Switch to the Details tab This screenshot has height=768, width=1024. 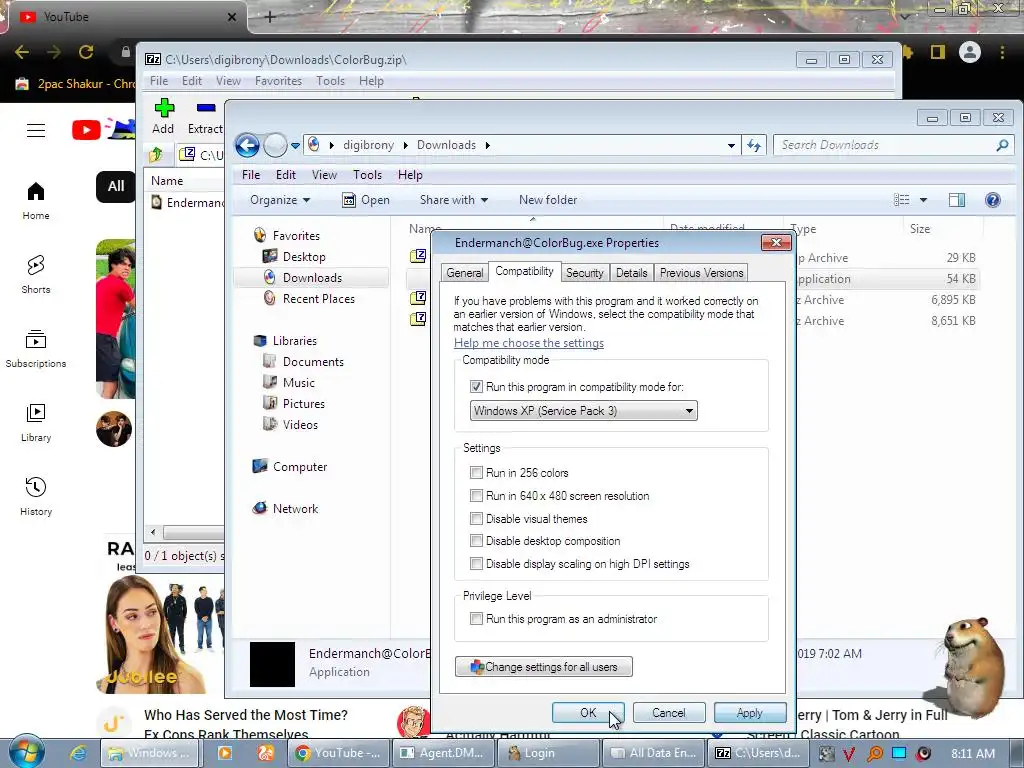pyautogui.click(x=632, y=273)
